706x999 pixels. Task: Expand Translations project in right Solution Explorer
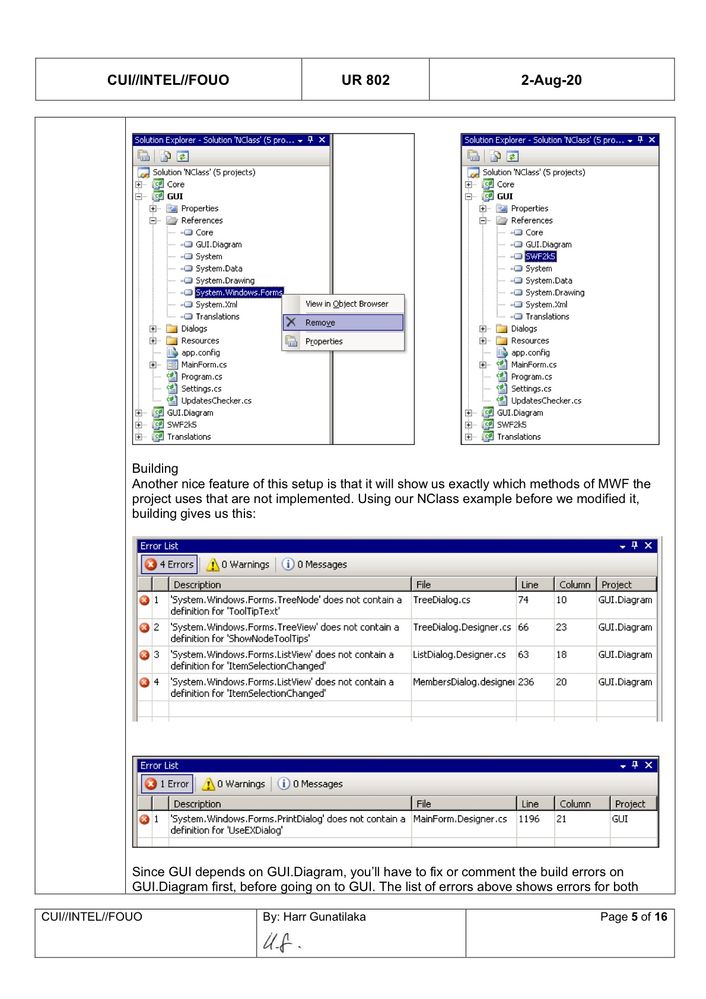pyautogui.click(x=469, y=437)
